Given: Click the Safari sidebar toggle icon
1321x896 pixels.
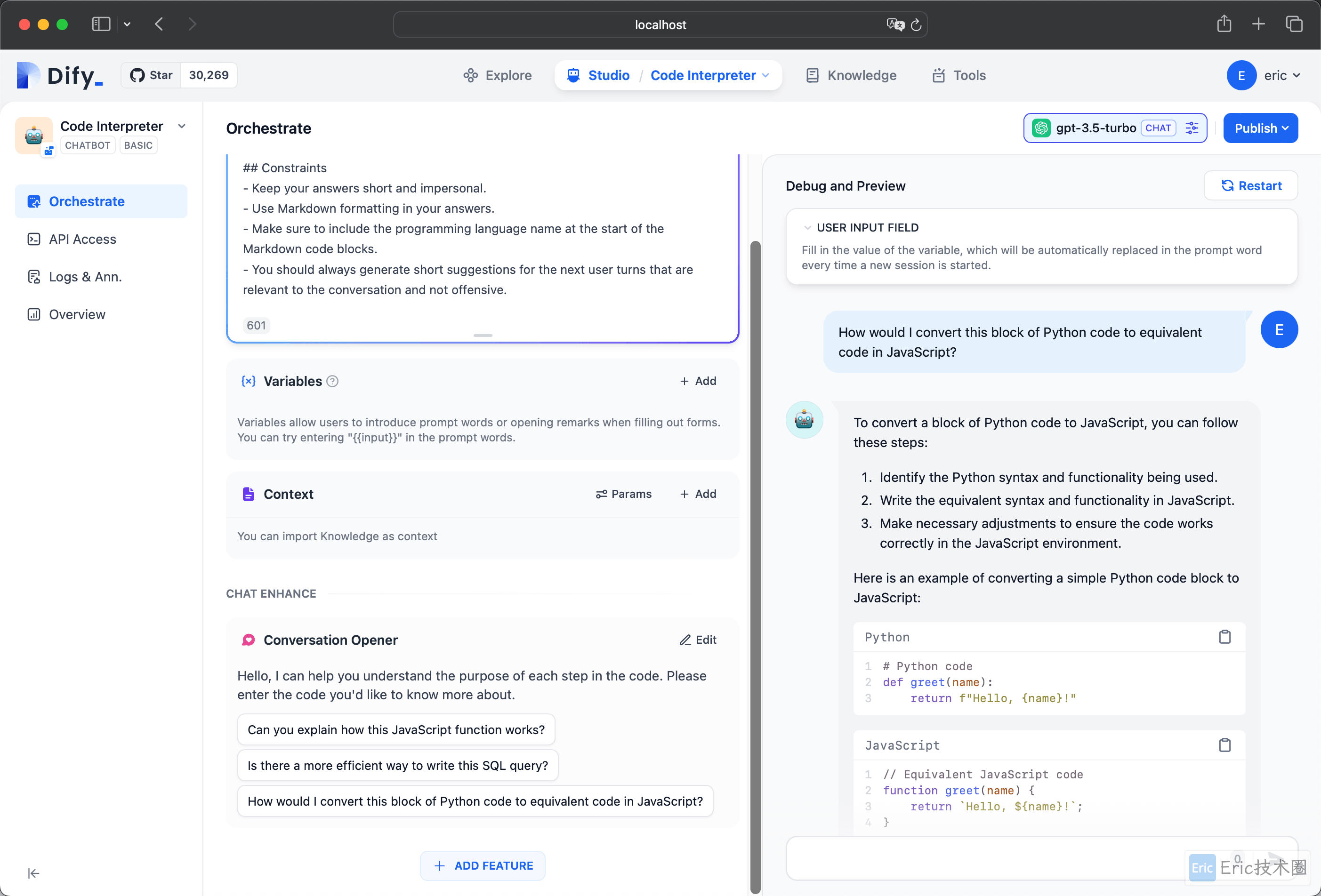Looking at the screenshot, I should (x=101, y=24).
